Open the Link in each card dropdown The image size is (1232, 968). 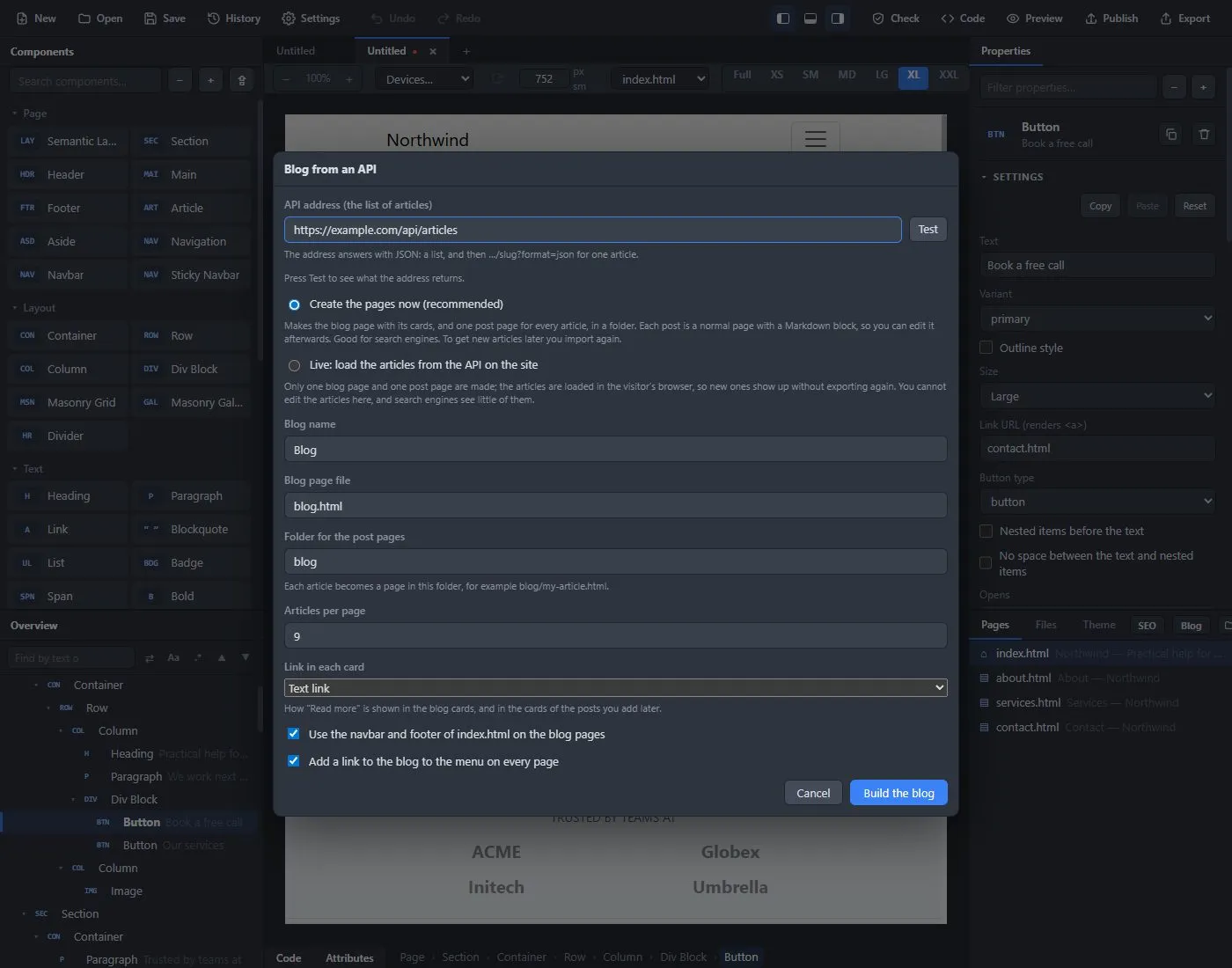click(x=615, y=688)
